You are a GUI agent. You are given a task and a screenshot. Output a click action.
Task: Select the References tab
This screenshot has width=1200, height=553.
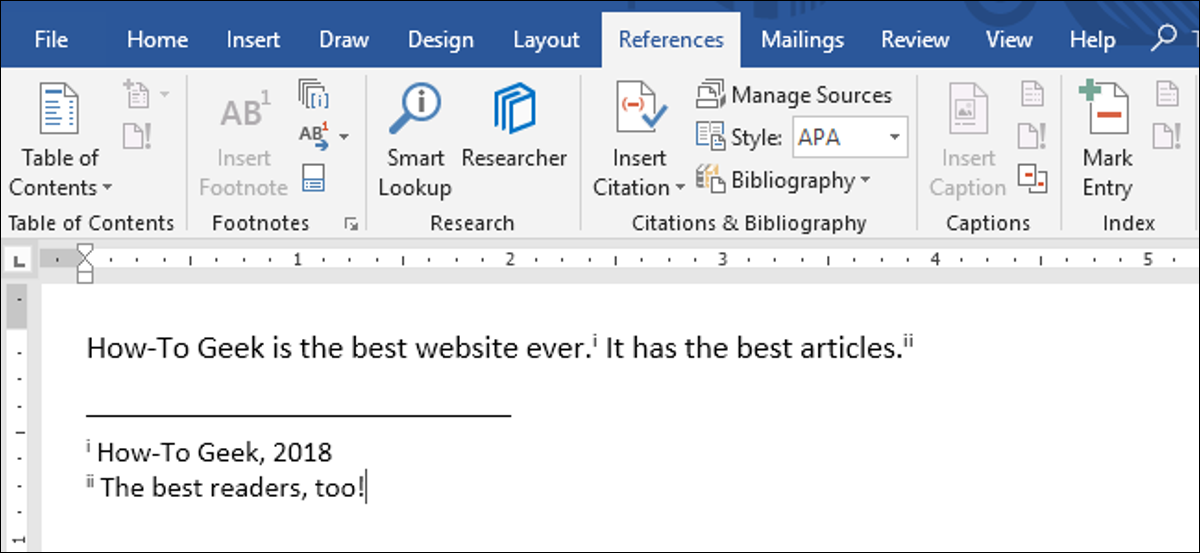tap(671, 40)
